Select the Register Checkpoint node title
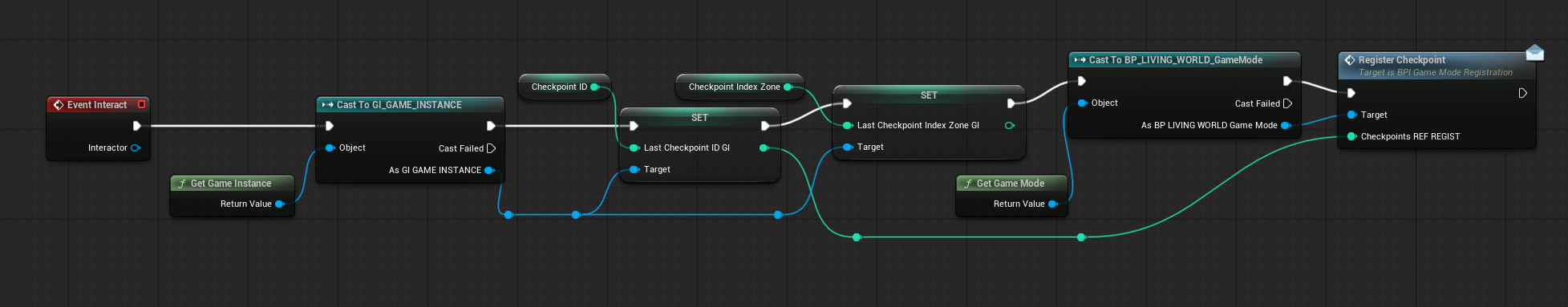The height and width of the screenshot is (307, 1568). tap(1402, 60)
